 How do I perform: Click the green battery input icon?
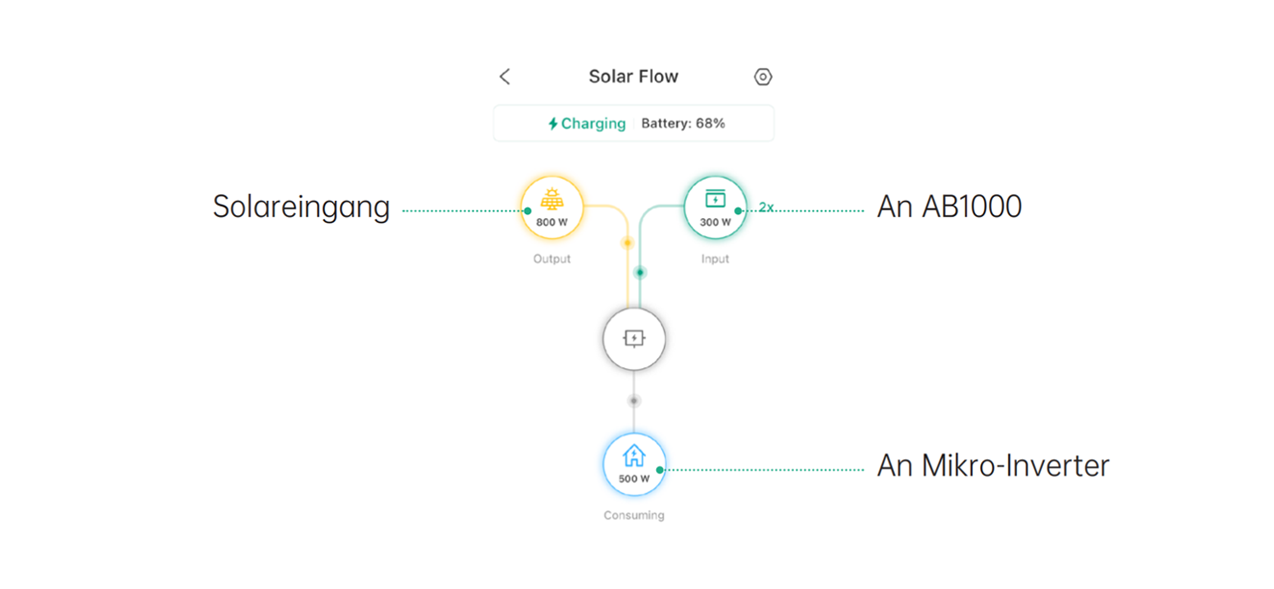pyautogui.click(x=715, y=198)
